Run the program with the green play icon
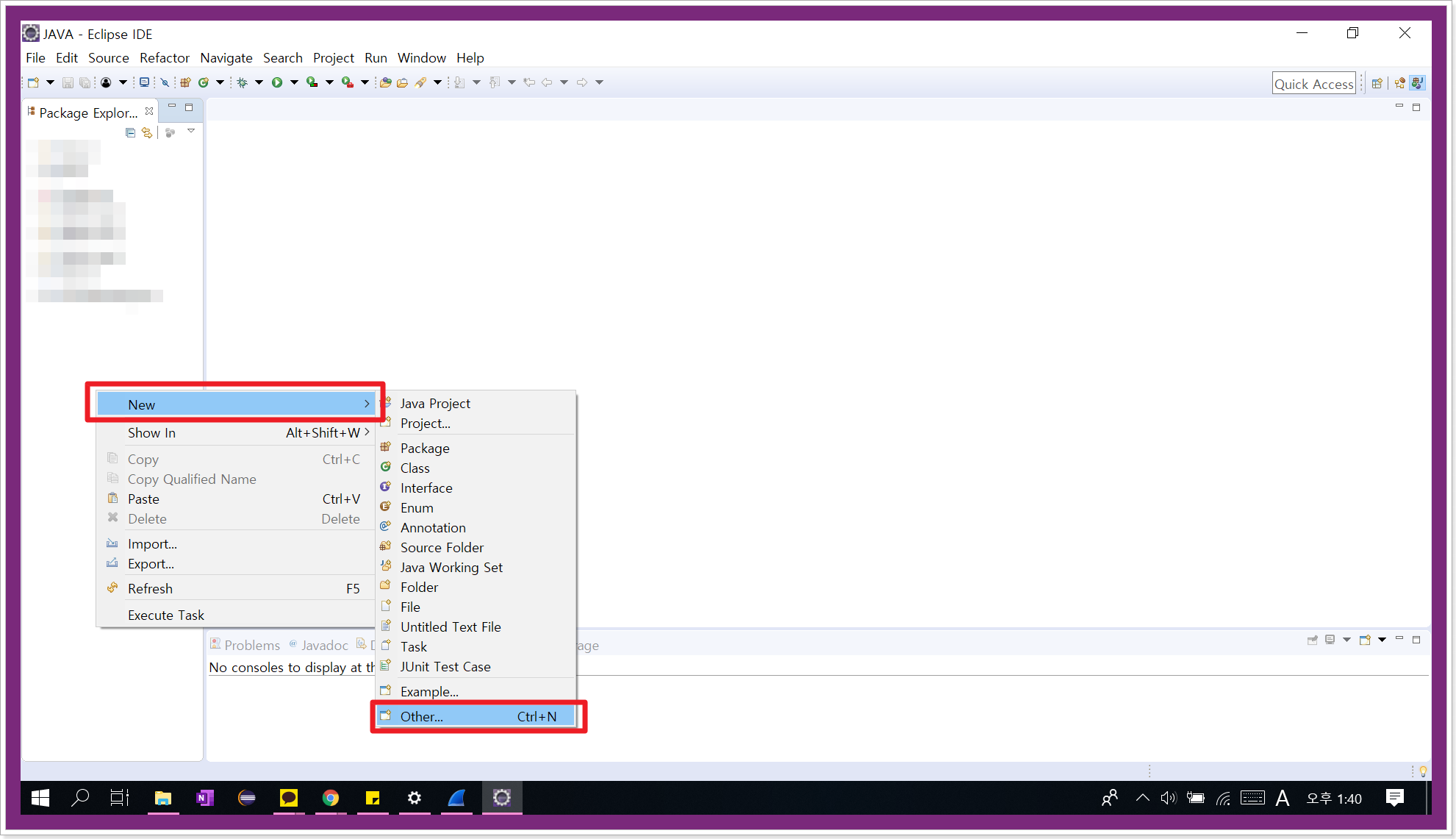 pyautogui.click(x=277, y=82)
